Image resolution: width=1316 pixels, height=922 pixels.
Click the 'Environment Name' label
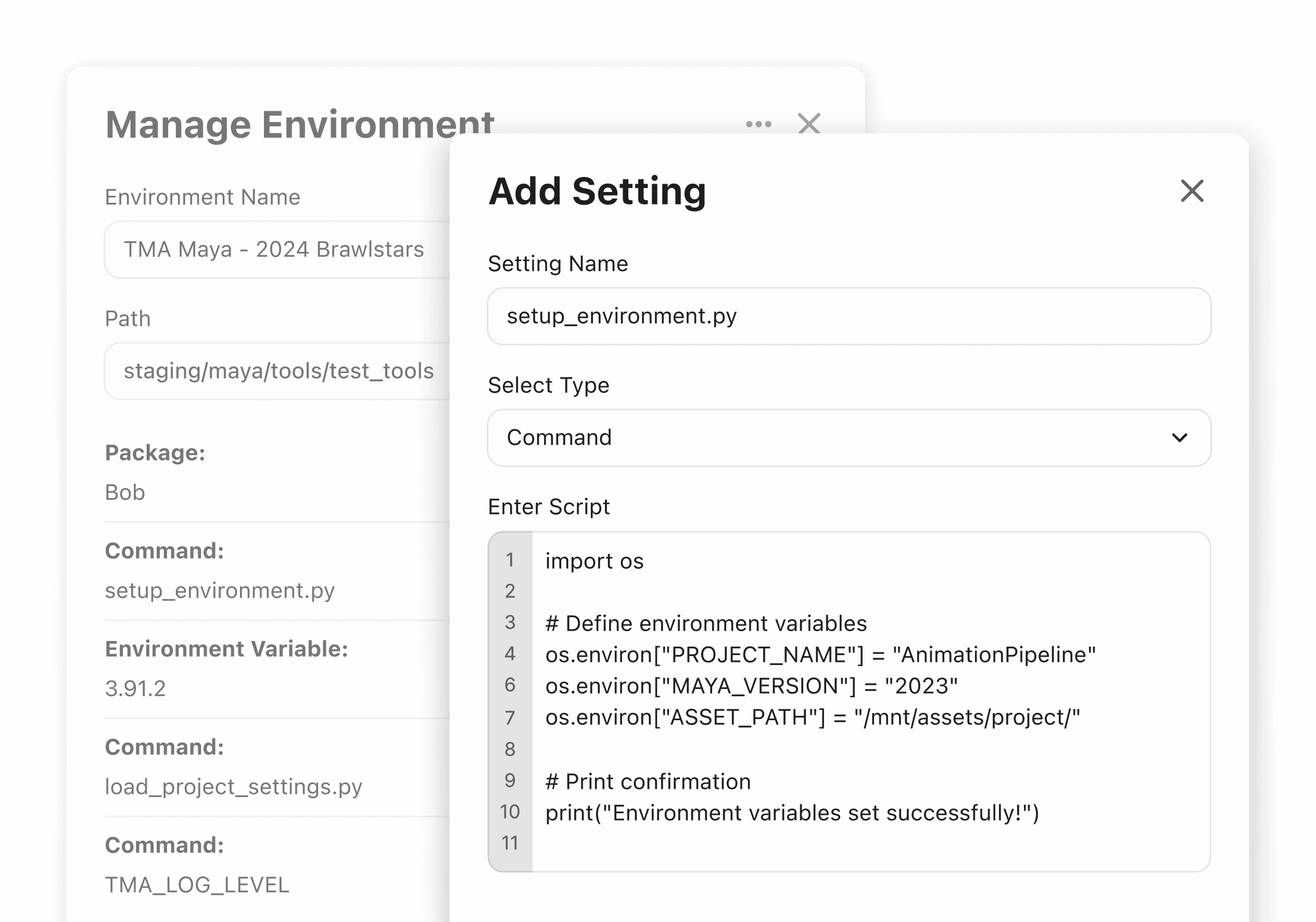(x=203, y=197)
